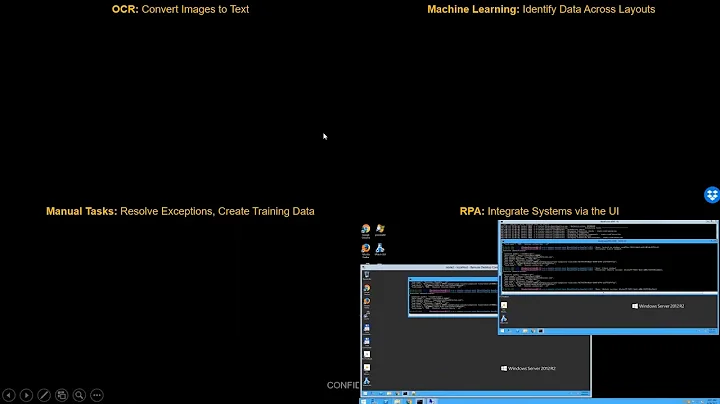
Task: Focus the console window in lower remote desktop
Action: coord(453,297)
